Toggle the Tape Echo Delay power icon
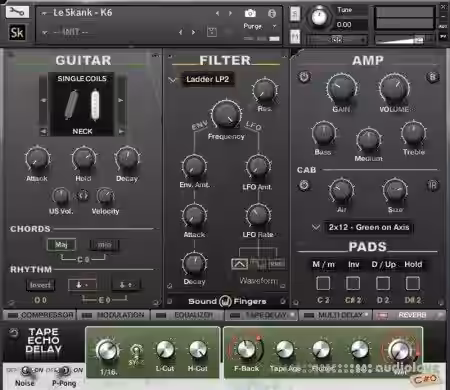This screenshot has width=450, height=390. [13, 333]
